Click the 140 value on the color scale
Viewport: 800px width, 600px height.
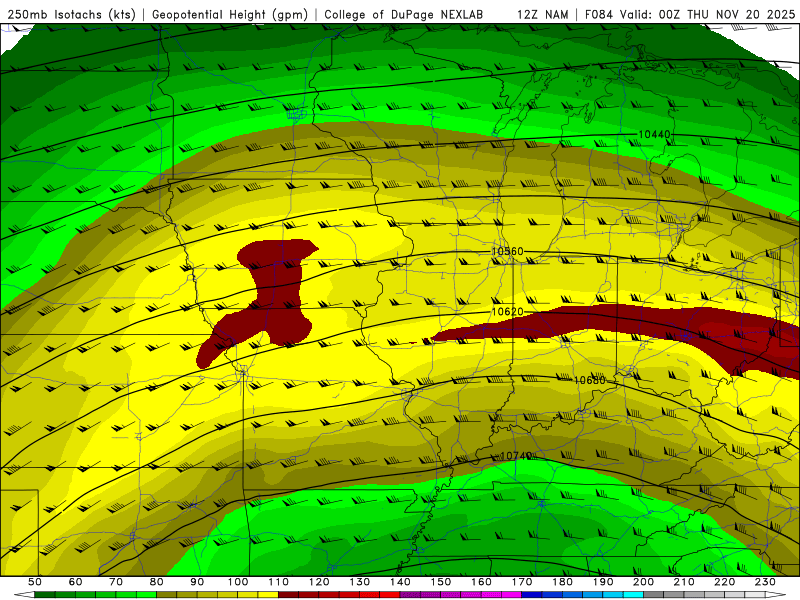click(x=400, y=582)
